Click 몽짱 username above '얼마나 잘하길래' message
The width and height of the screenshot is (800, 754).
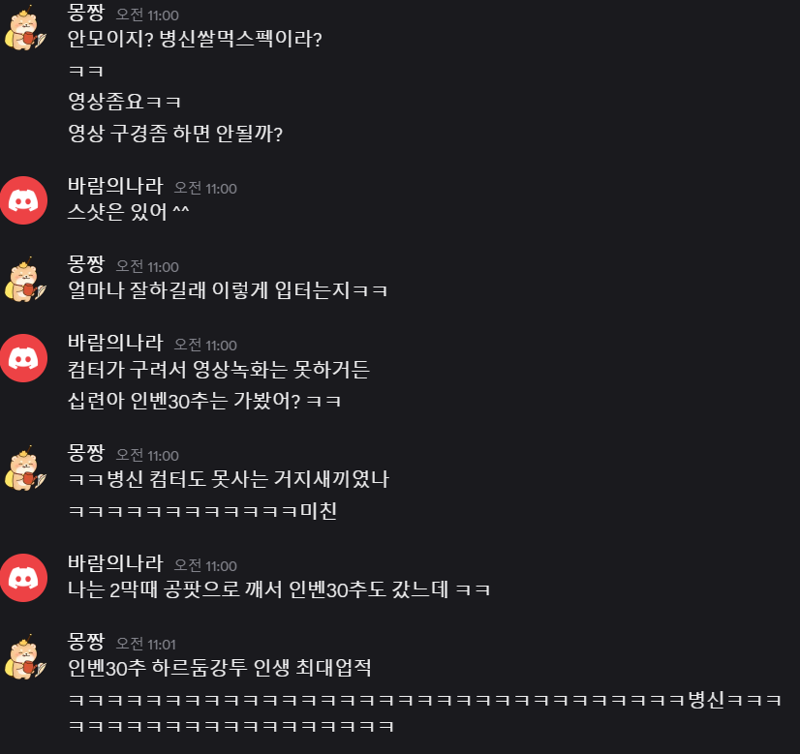(86, 264)
